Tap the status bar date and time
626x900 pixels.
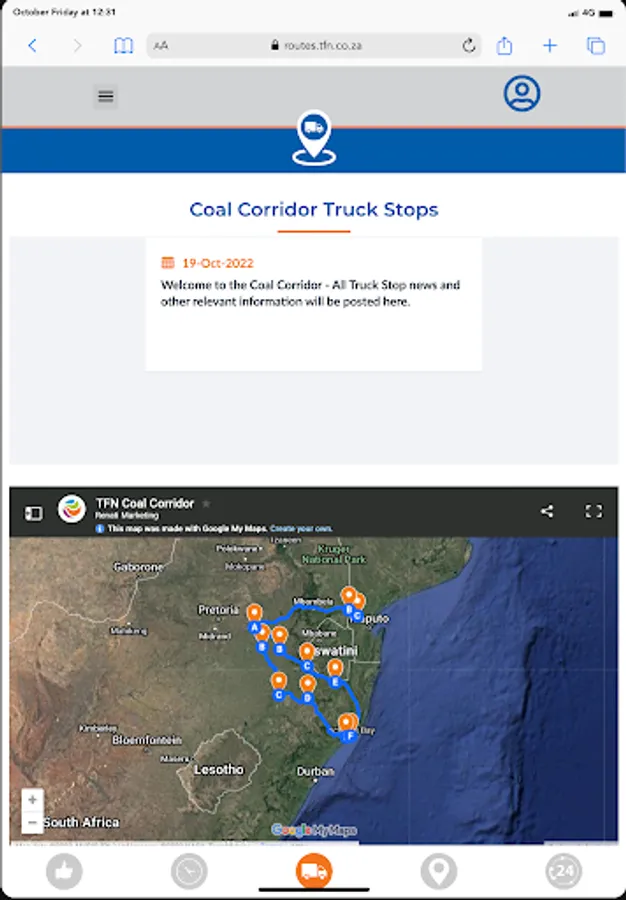click(64, 12)
